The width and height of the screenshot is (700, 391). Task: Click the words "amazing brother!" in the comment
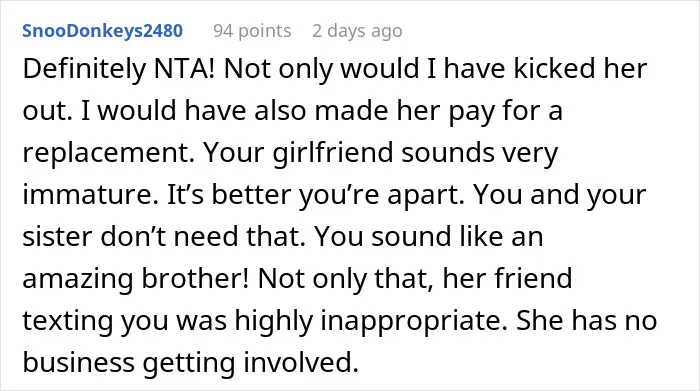pyautogui.click(x=135, y=278)
